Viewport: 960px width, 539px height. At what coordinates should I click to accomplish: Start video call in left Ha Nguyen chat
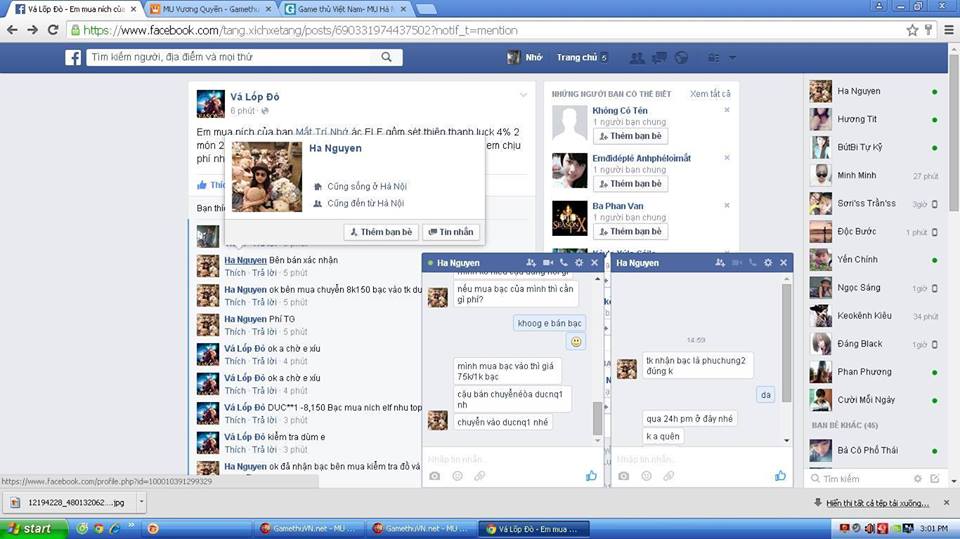(x=547, y=263)
